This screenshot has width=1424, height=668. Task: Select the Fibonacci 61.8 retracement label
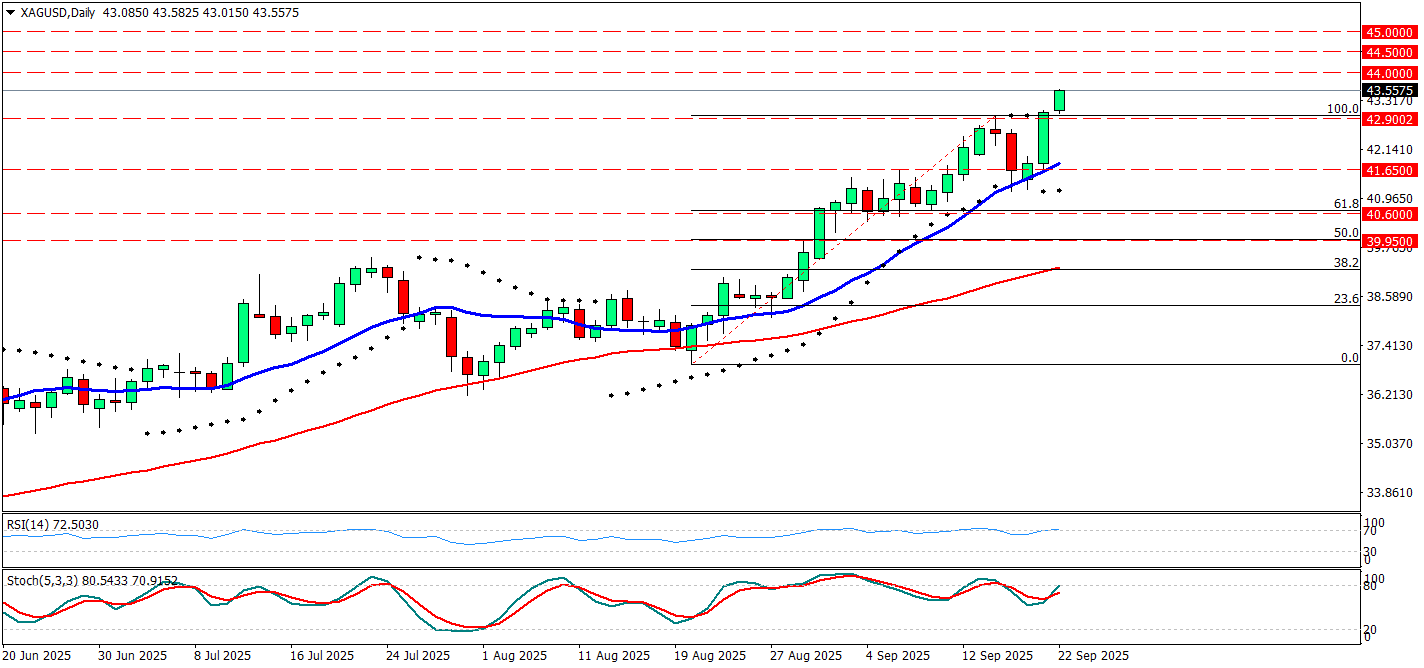[1346, 204]
